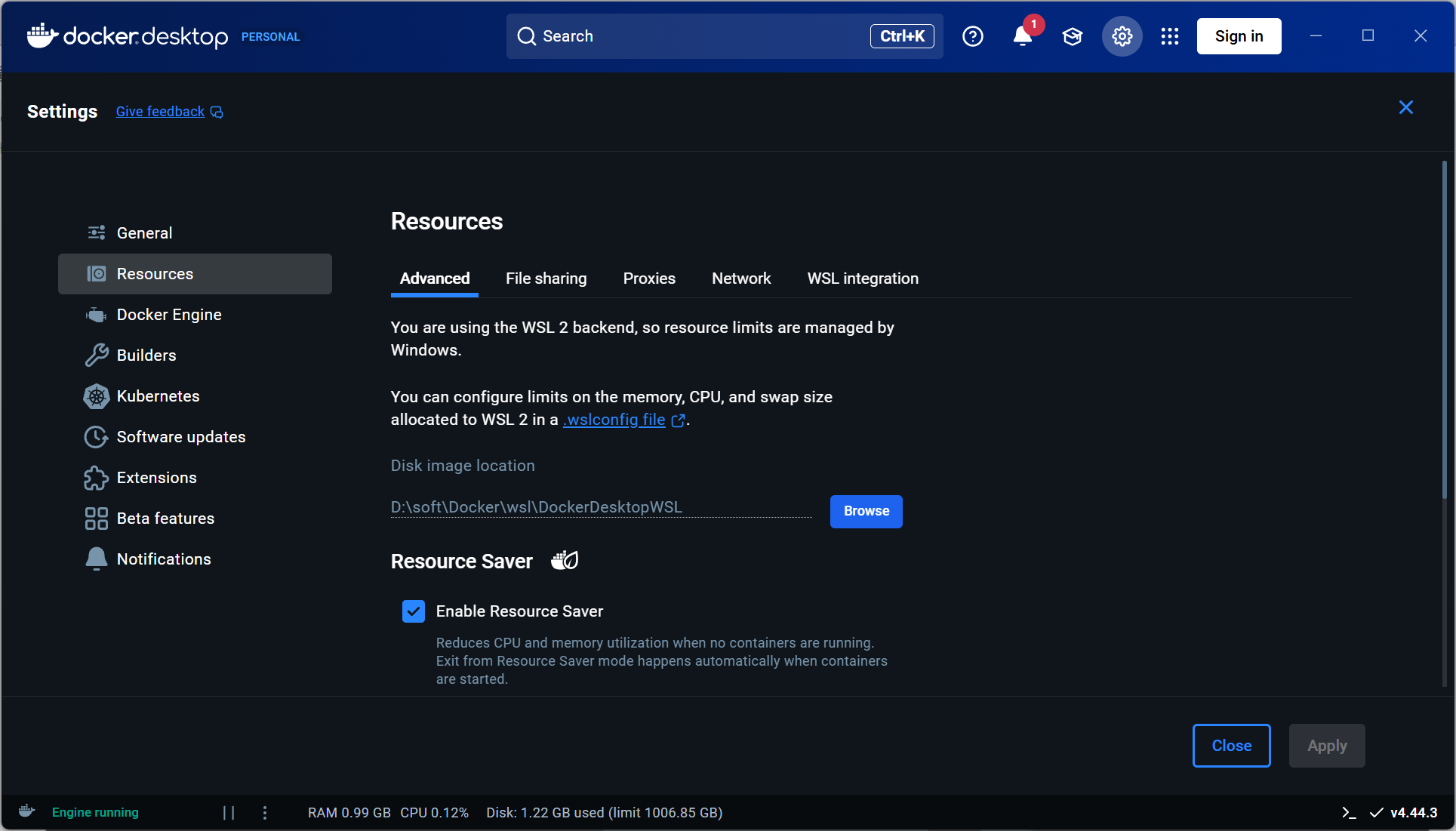
Task: Switch to the File sharing tab
Action: 546,279
